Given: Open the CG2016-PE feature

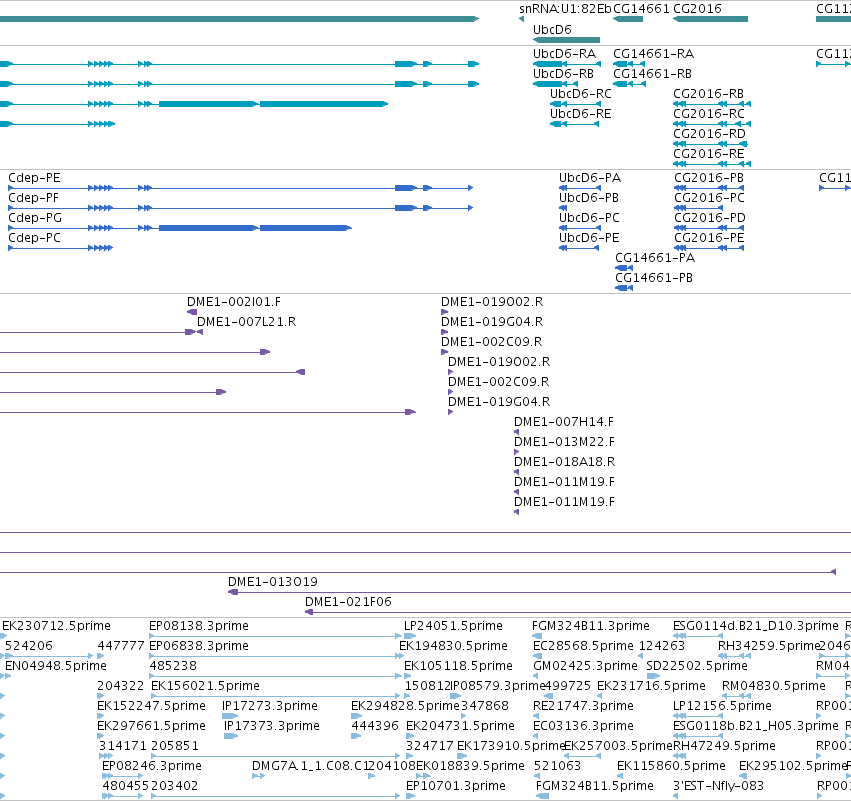Looking at the screenshot, I should pos(709,238).
